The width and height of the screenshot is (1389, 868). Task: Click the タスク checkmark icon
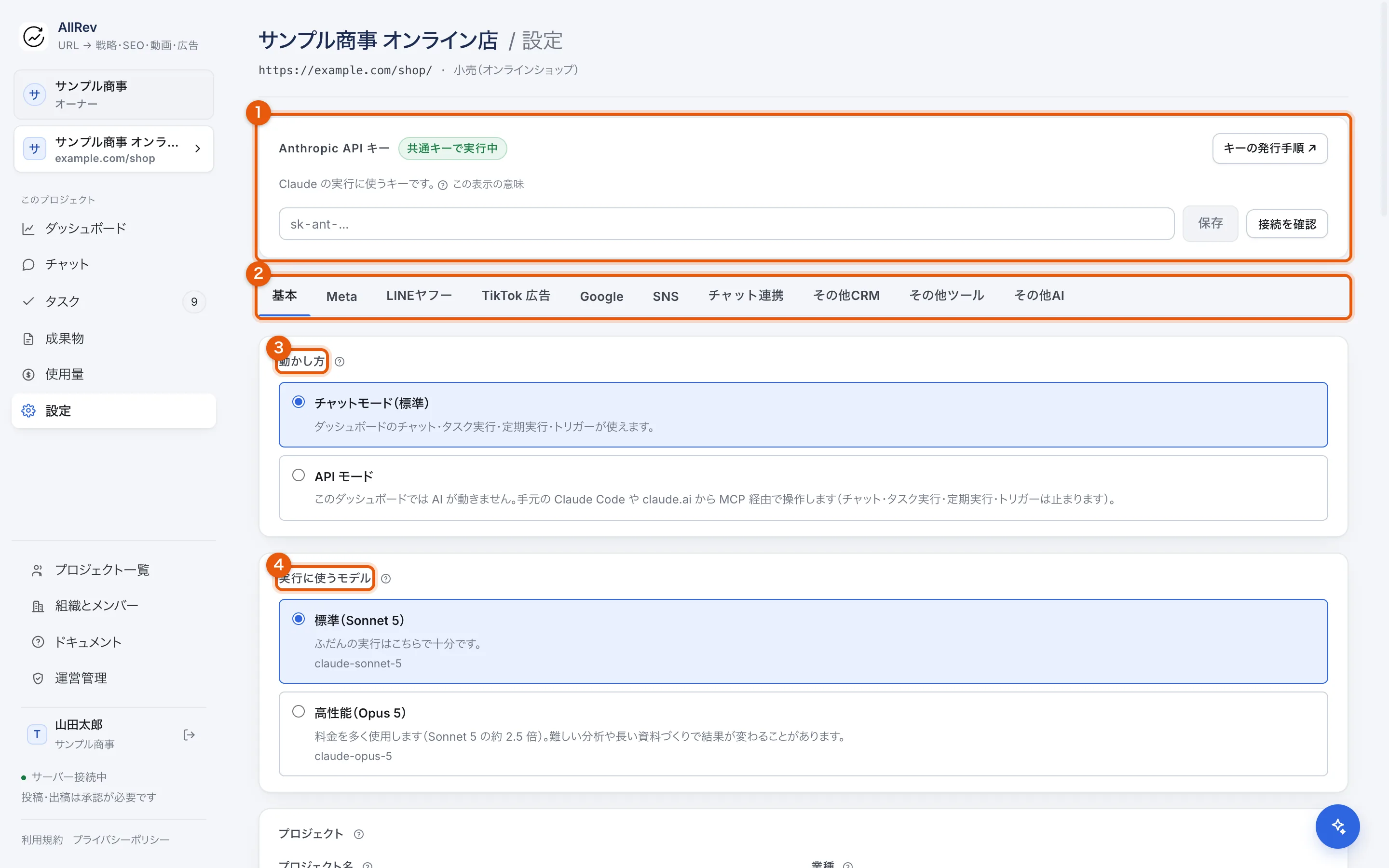tap(28, 301)
